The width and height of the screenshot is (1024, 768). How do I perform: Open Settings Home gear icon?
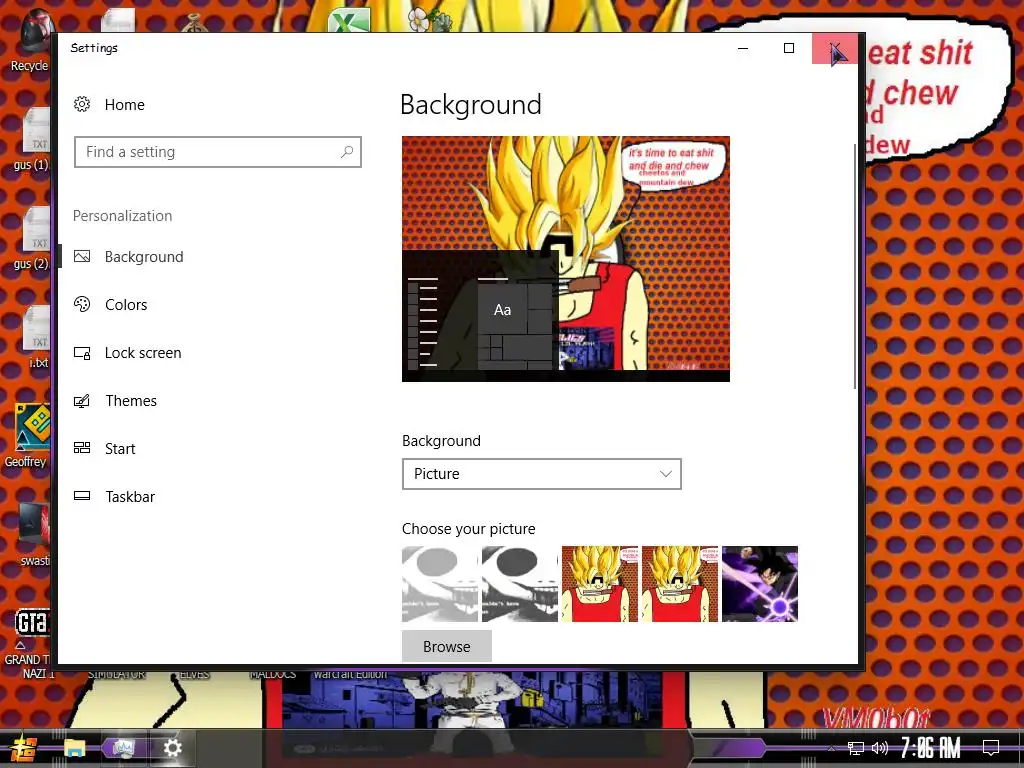click(x=82, y=104)
